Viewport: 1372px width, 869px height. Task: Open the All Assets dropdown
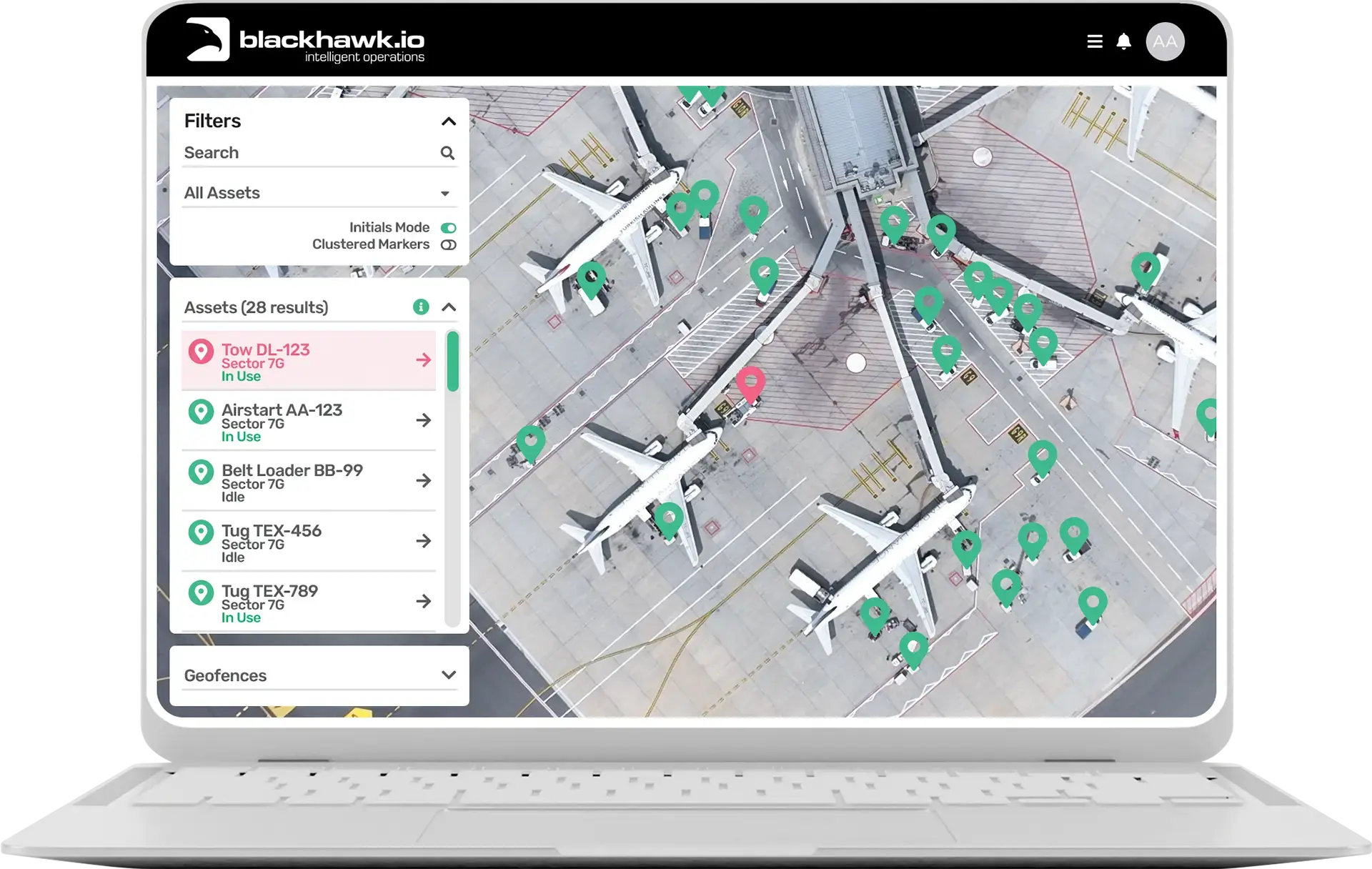click(319, 193)
